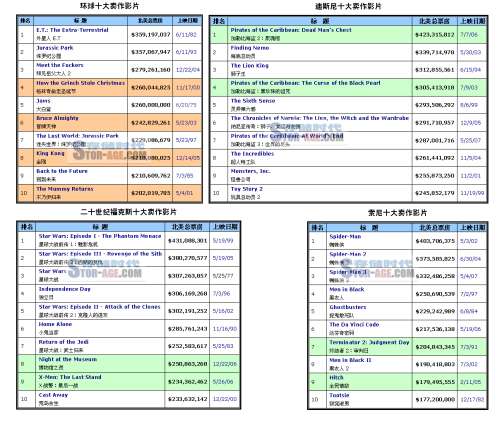Click the Toy Story 2 title link
This screenshot has height=422, width=500.
pyautogui.click(x=247, y=189)
